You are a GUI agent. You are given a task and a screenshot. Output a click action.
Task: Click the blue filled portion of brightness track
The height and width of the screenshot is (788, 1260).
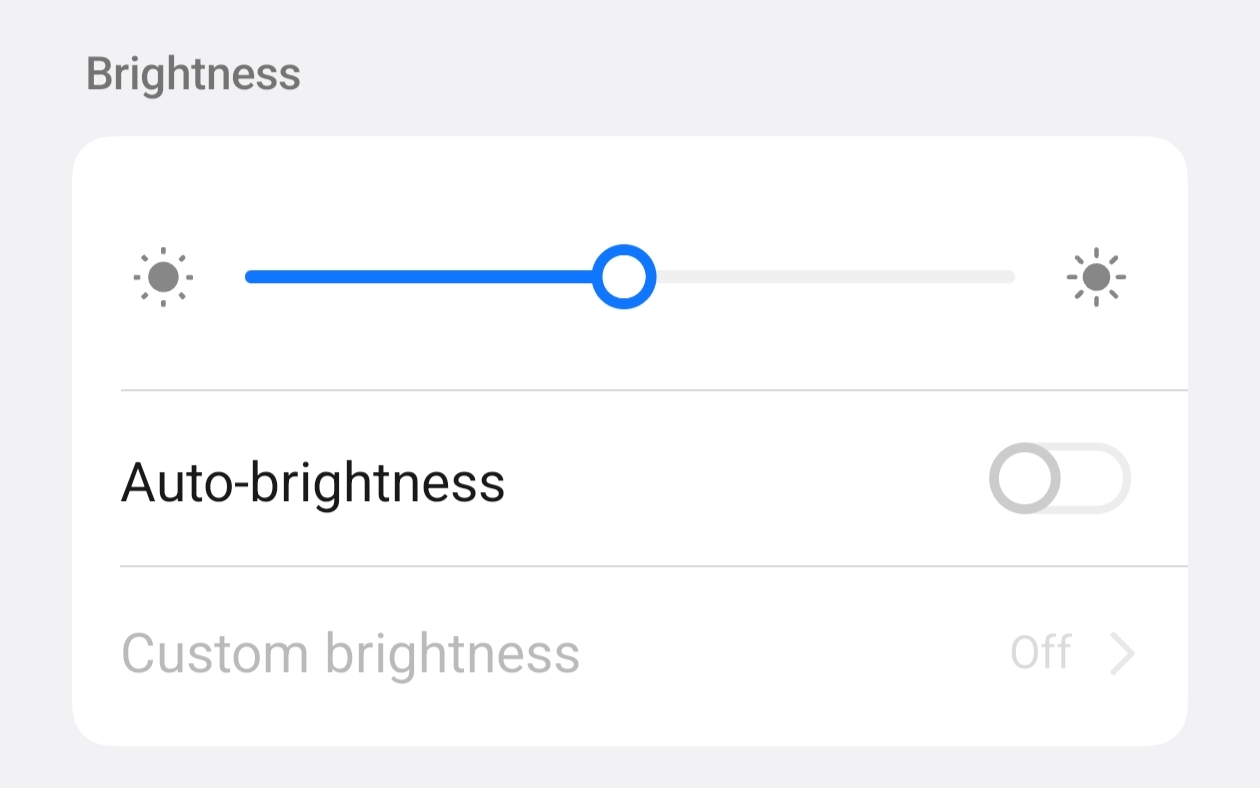pos(420,277)
